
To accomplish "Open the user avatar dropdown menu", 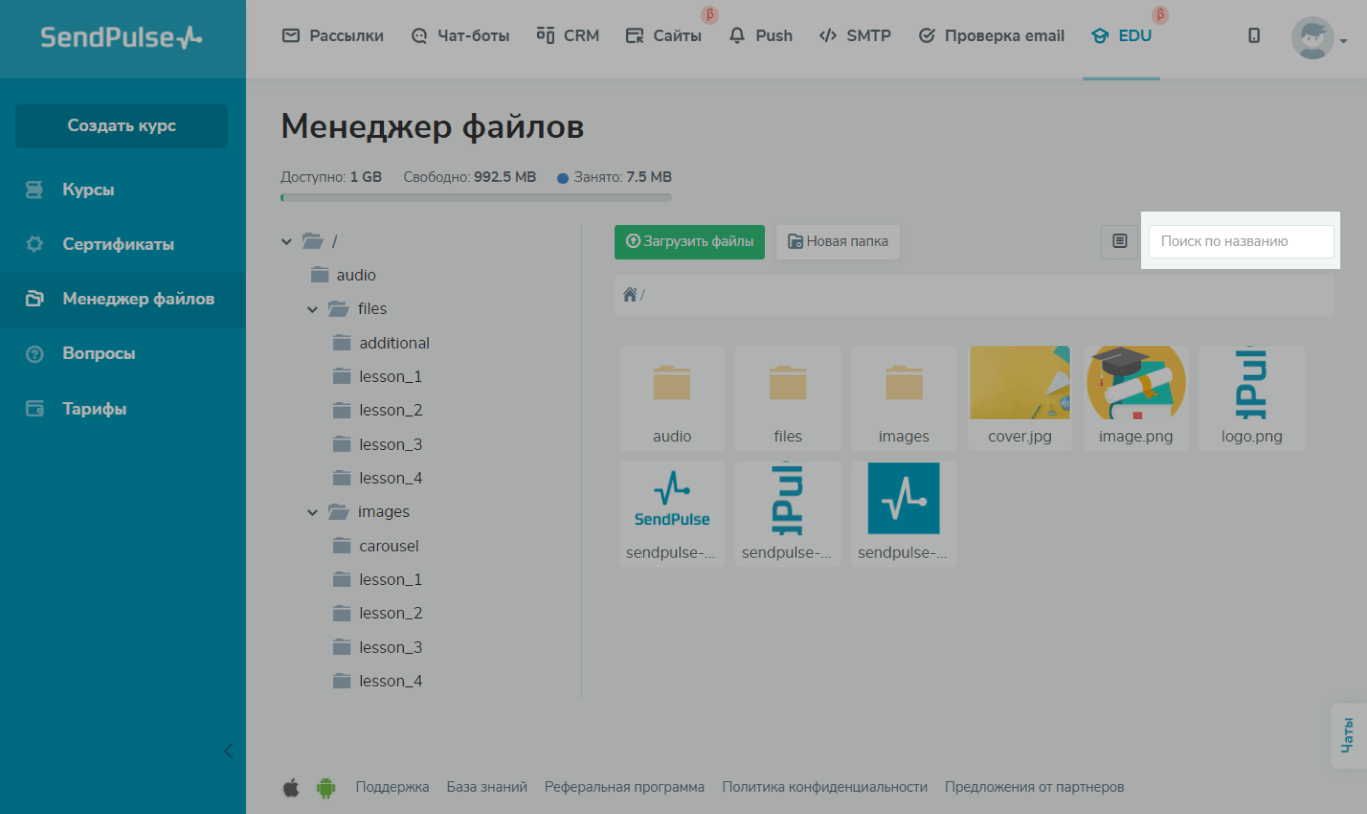I will [x=1319, y=38].
